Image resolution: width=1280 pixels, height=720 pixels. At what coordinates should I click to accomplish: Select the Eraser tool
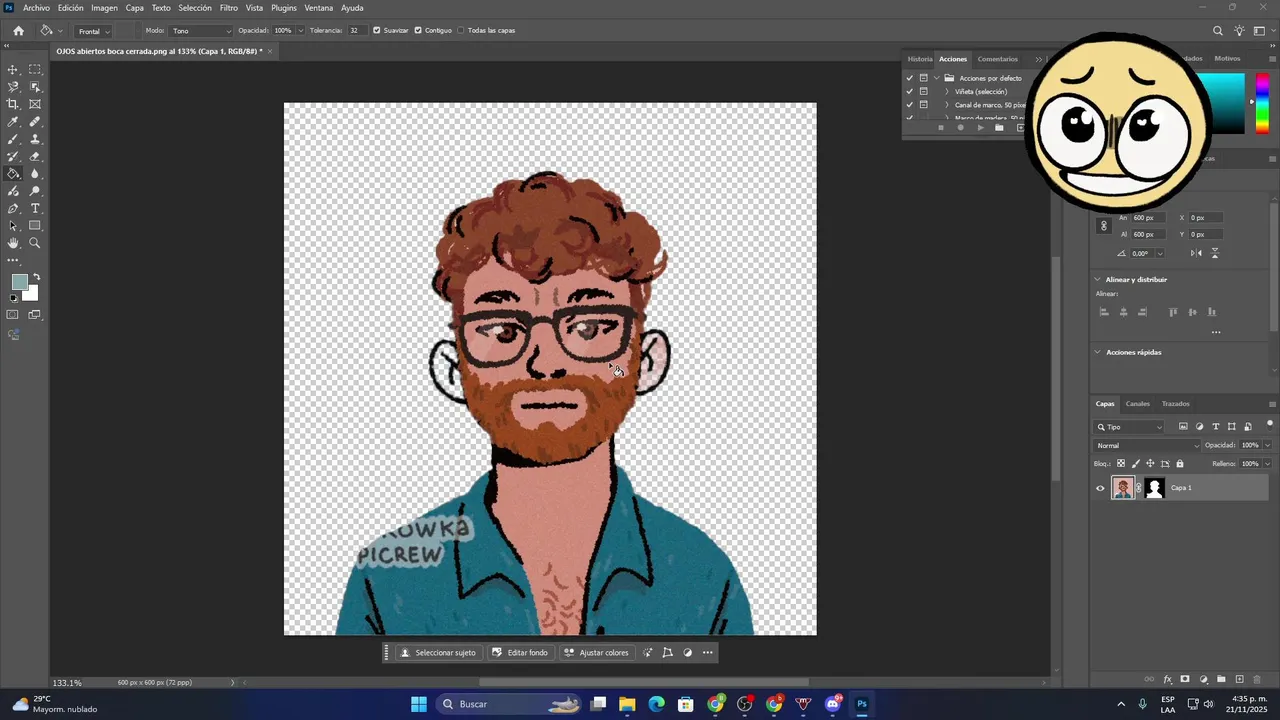click(35, 156)
